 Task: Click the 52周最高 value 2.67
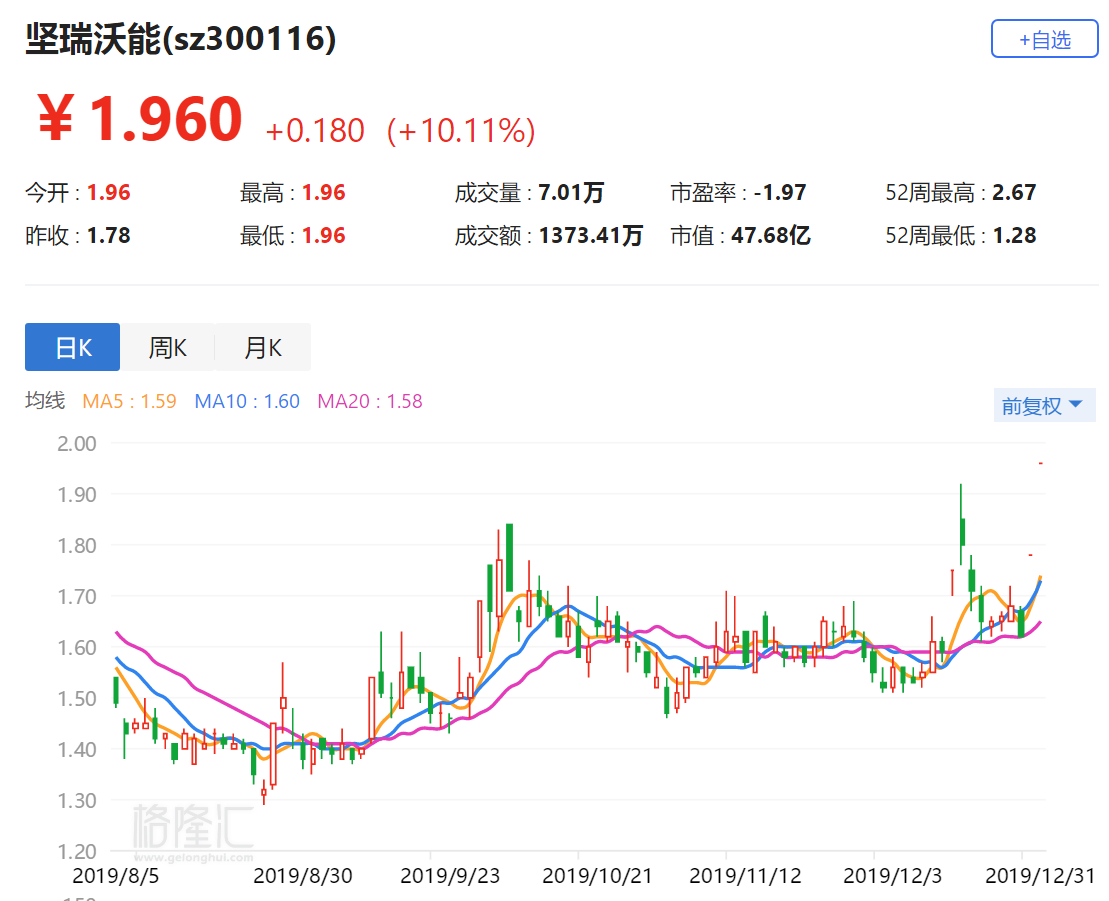point(1014,192)
